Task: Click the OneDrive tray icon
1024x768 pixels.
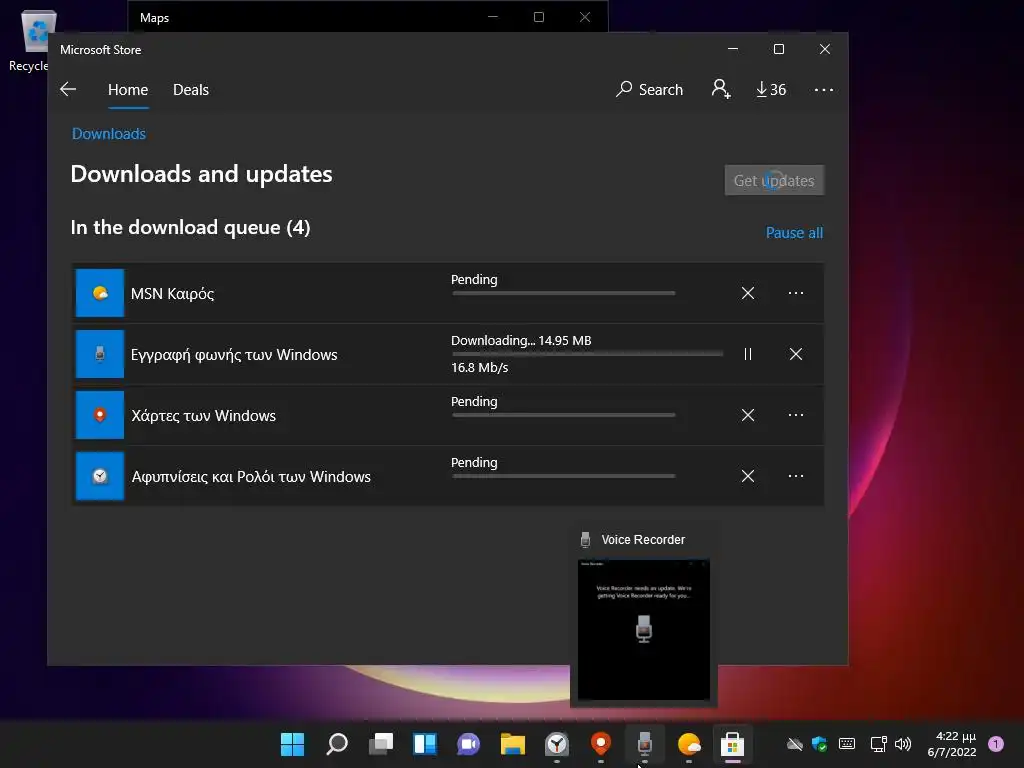Action: [795, 744]
